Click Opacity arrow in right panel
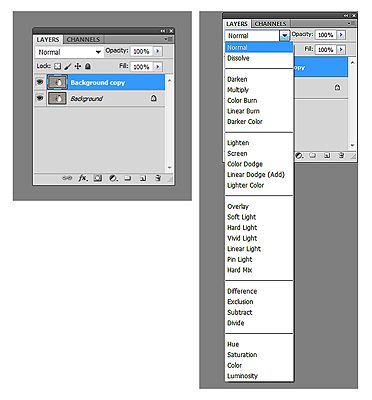 341,35
